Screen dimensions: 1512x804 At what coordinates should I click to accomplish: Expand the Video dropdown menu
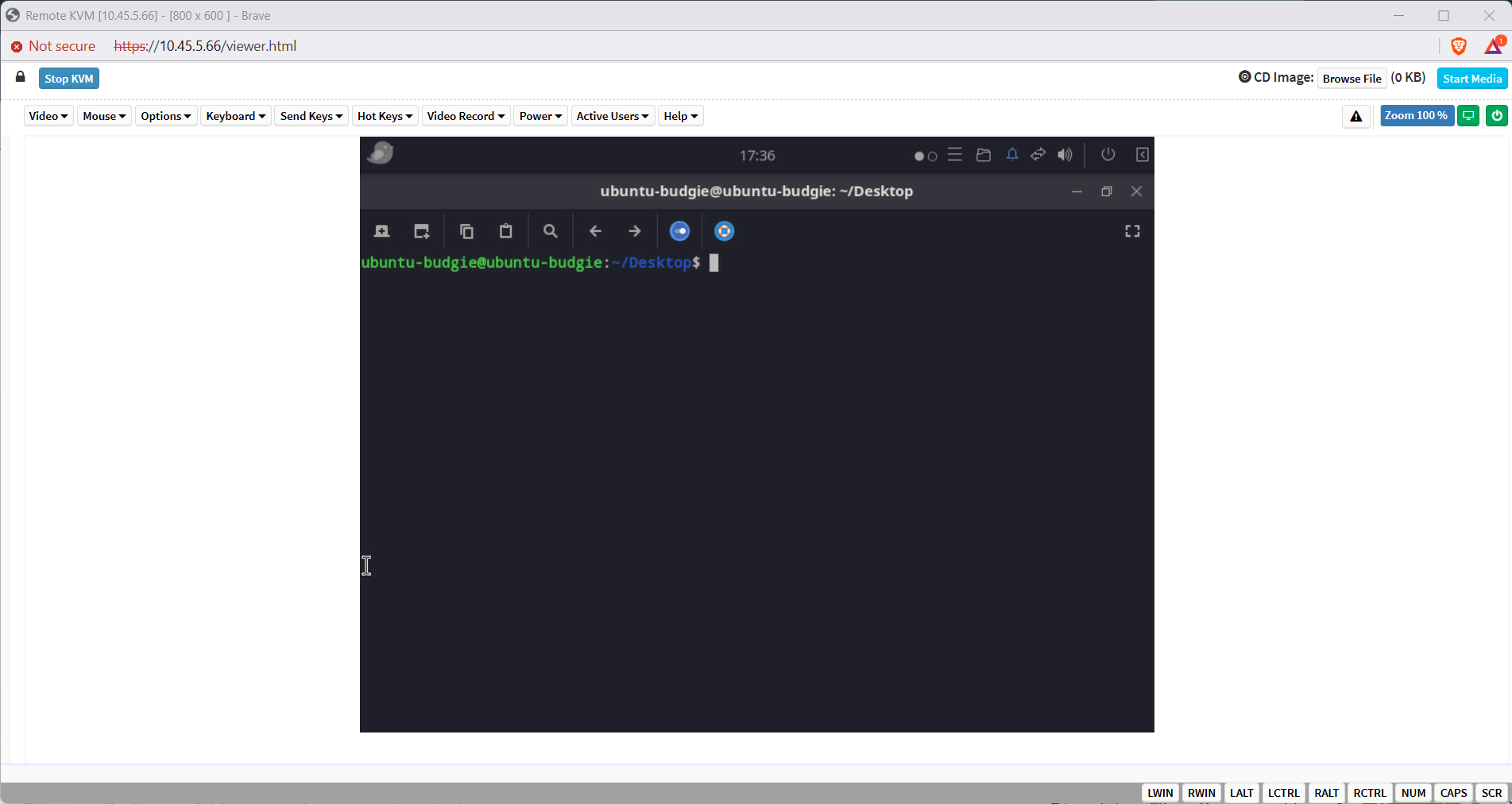48,116
